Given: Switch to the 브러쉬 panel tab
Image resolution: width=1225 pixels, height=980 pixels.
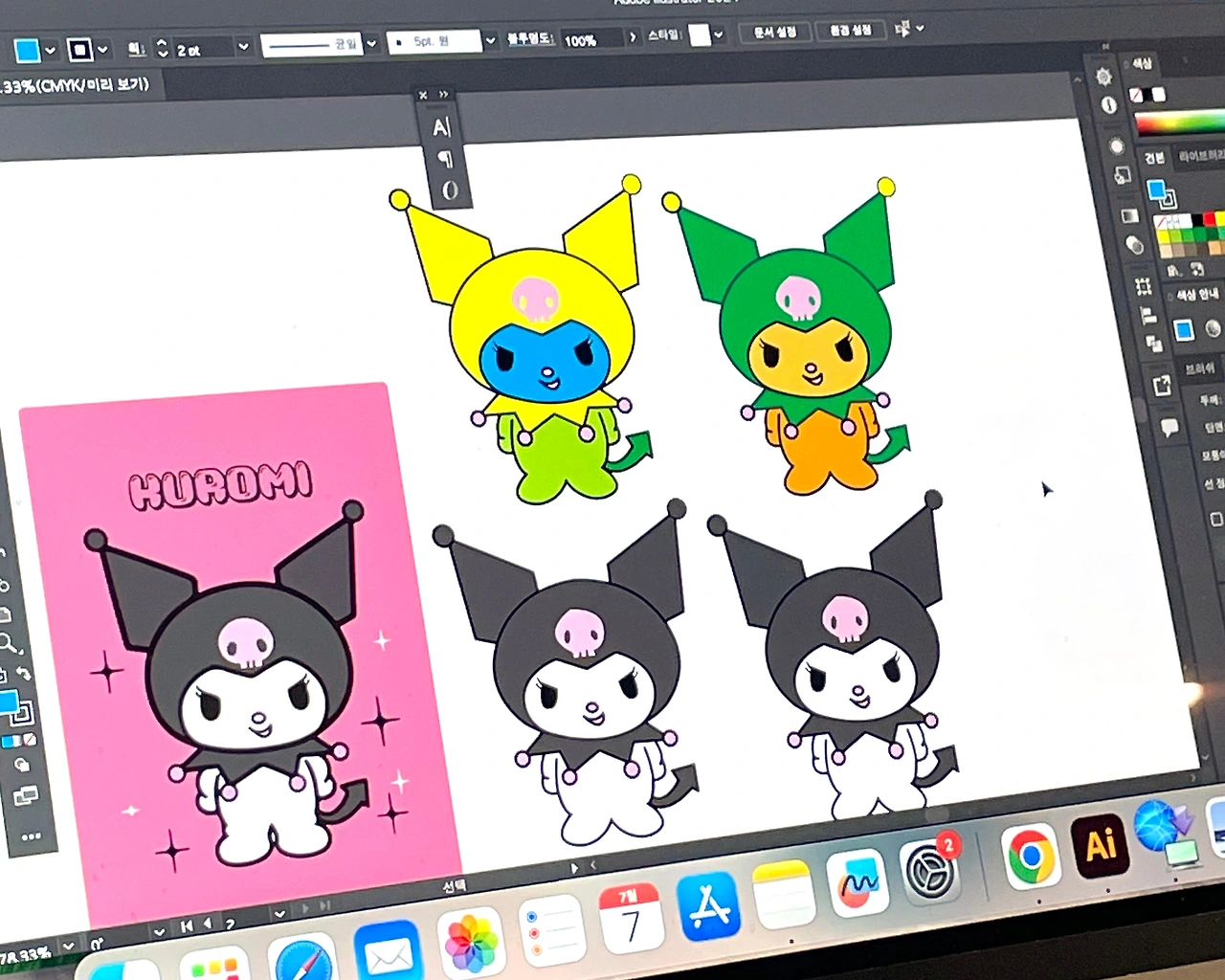Looking at the screenshot, I should tap(1199, 367).
